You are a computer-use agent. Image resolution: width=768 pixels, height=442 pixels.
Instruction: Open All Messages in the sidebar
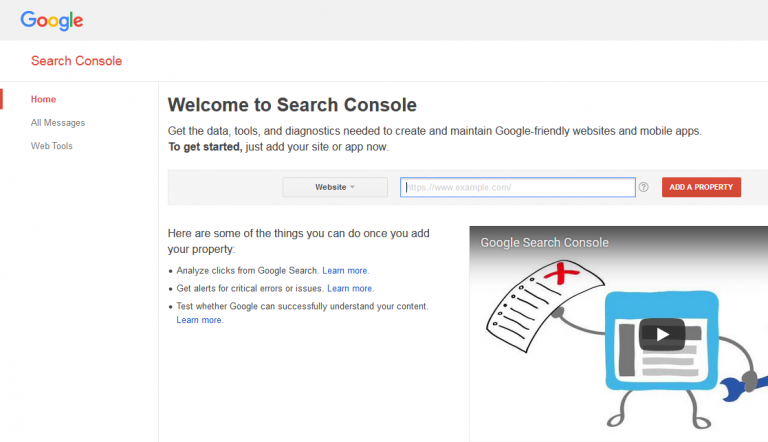(58, 123)
